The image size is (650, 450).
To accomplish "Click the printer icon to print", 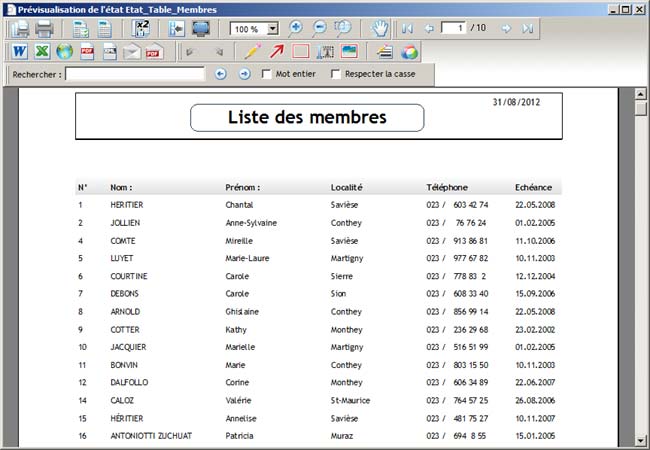I will pyautogui.click(x=44, y=29).
